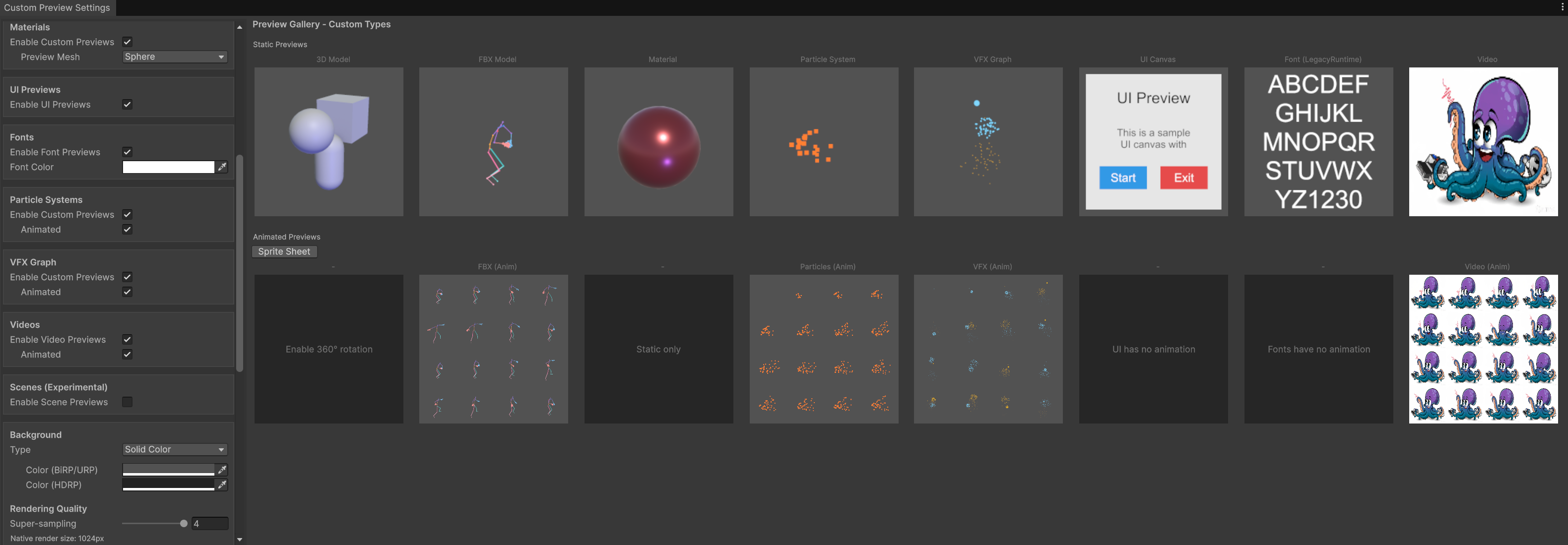Toggle Materials Enable Custom Previews checkbox
Viewport: 1568px width, 545px height.
click(x=127, y=42)
